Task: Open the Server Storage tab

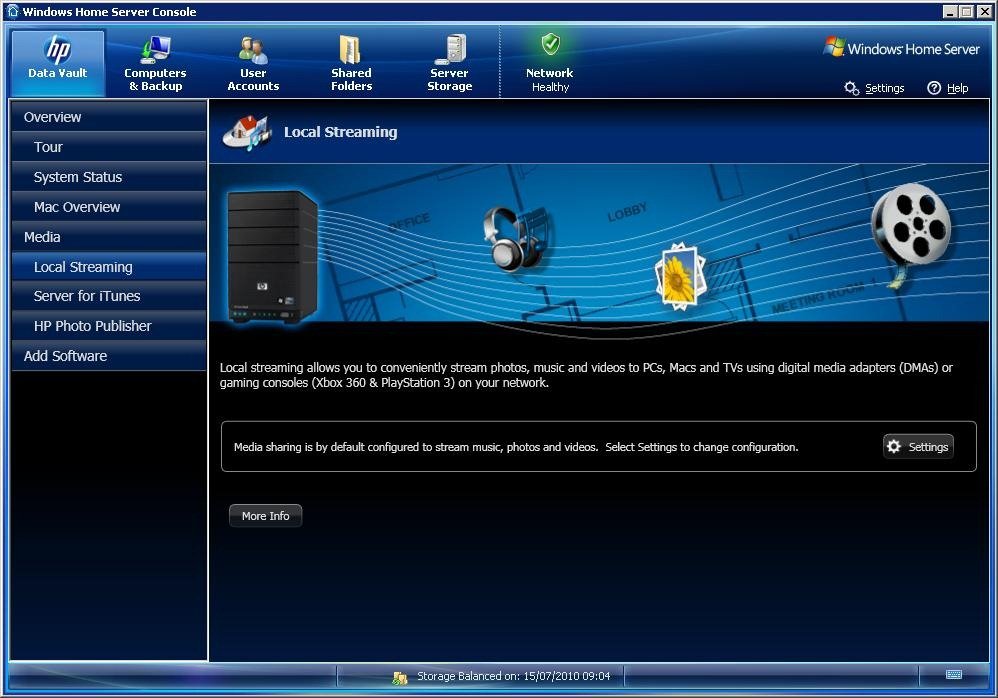Action: pyautogui.click(x=449, y=63)
